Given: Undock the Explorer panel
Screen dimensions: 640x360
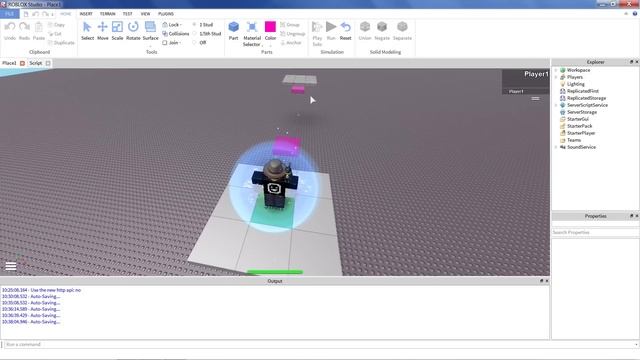Looking at the screenshot, I should pyautogui.click(x=631, y=62).
